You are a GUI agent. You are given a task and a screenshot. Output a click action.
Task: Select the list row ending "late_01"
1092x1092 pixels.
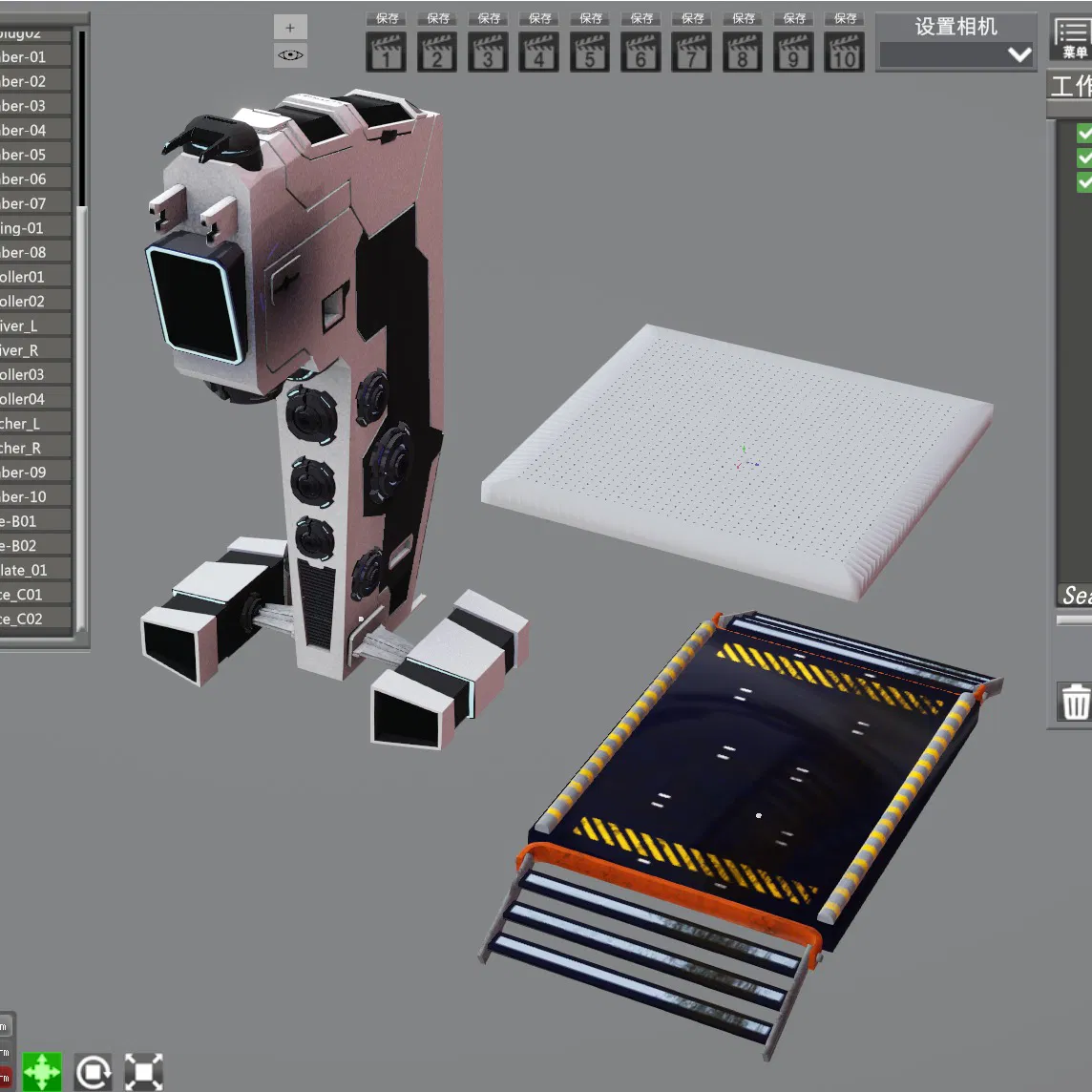[x=34, y=570]
